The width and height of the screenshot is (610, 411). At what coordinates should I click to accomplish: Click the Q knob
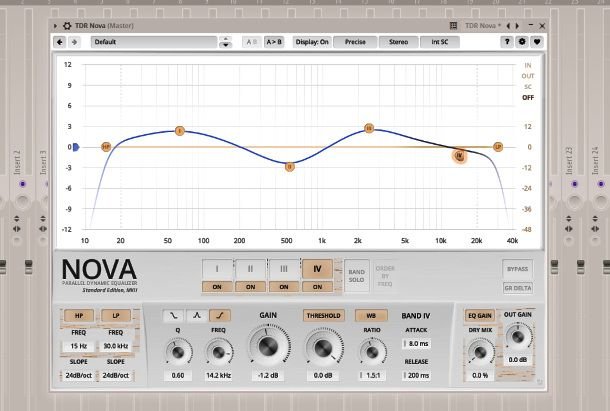click(178, 352)
